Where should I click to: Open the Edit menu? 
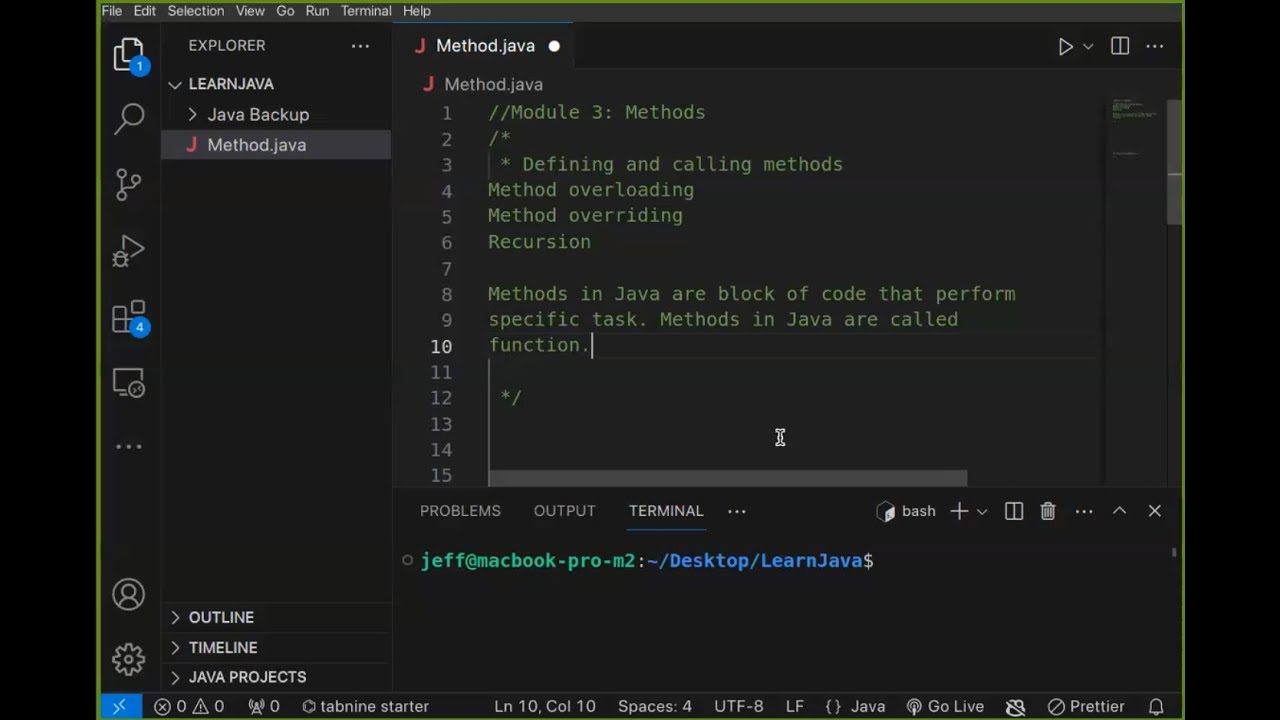coord(145,11)
